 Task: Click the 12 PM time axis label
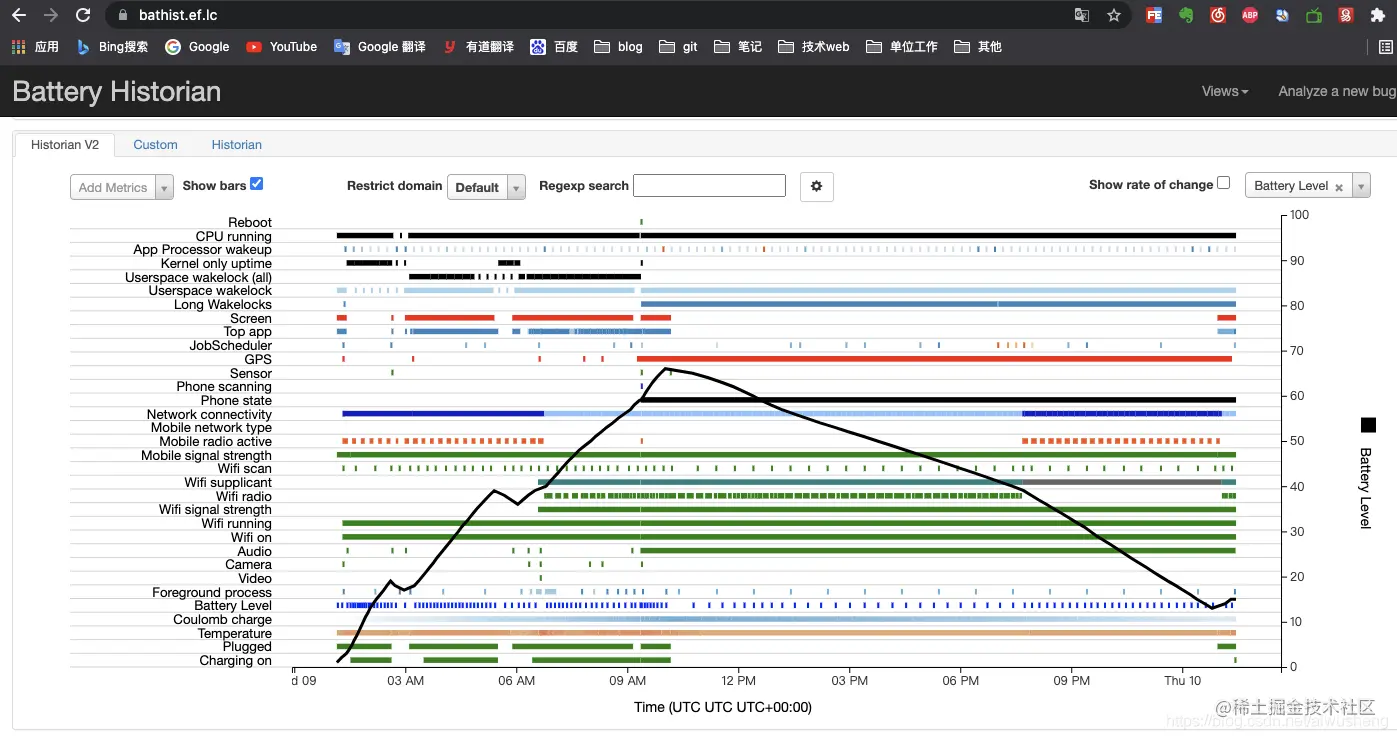(x=738, y=681)
